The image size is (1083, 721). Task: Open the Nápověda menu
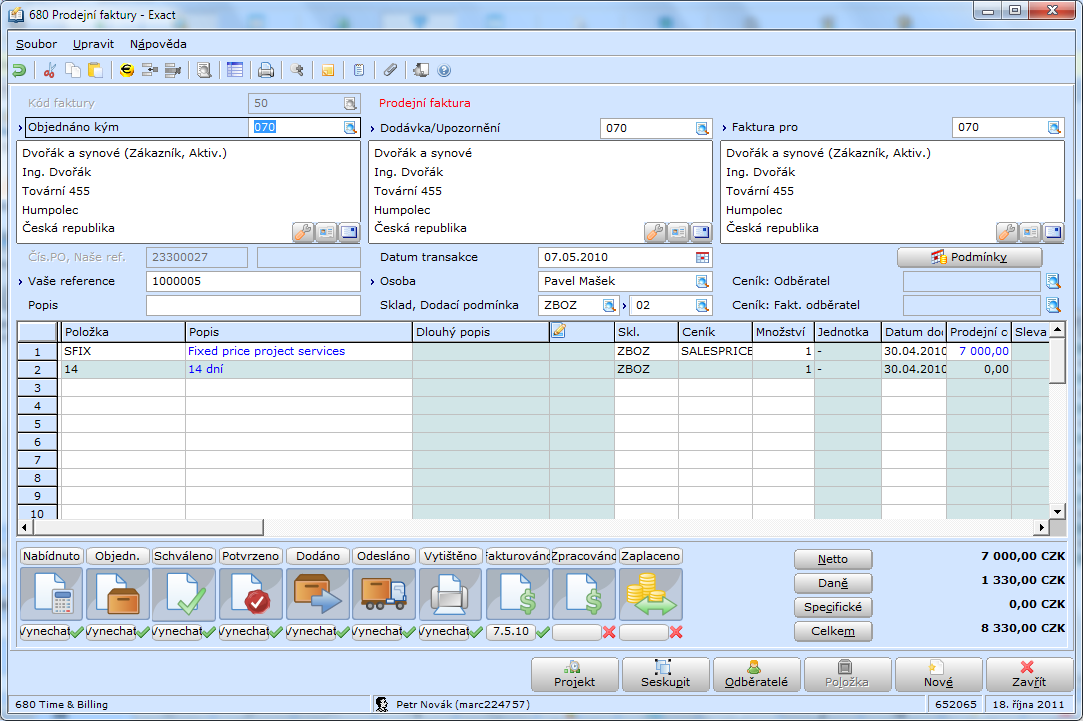point(158,44)
